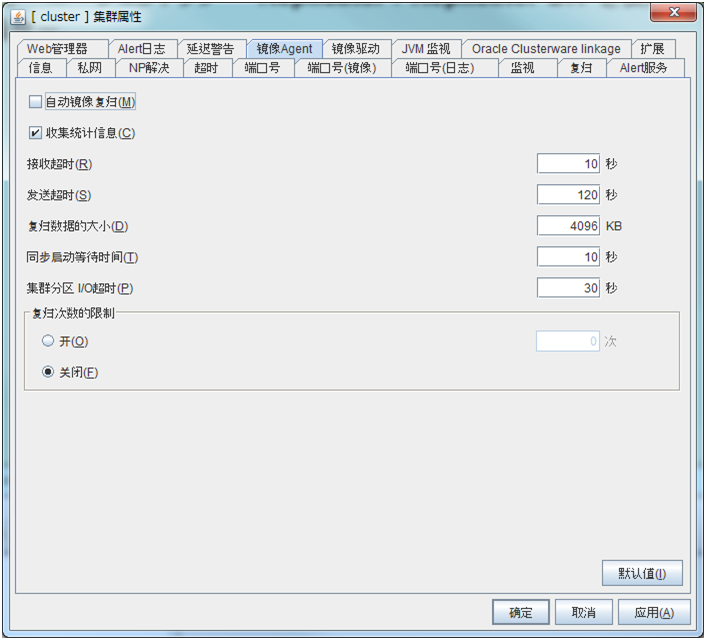Screen dimensions: 706x640
Task: Click the 同步启动等待时间(T) label
Action: (82, 257)
